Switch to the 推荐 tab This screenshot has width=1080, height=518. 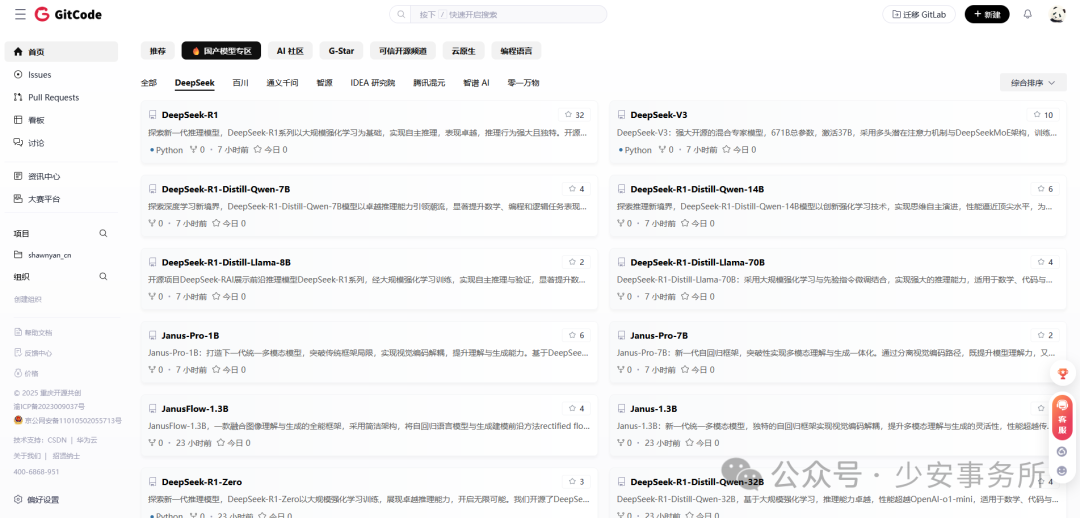pyautogui.click(x=158, y=51)
